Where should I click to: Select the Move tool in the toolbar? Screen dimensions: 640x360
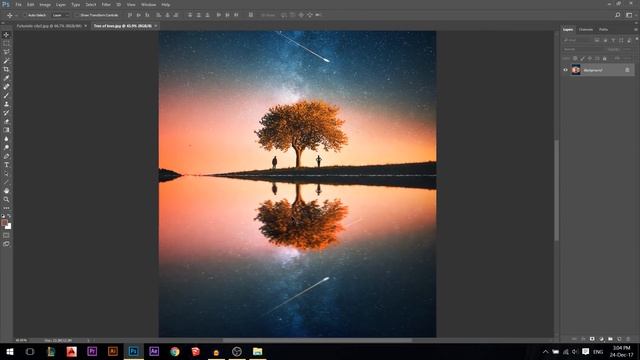(6, 35)
